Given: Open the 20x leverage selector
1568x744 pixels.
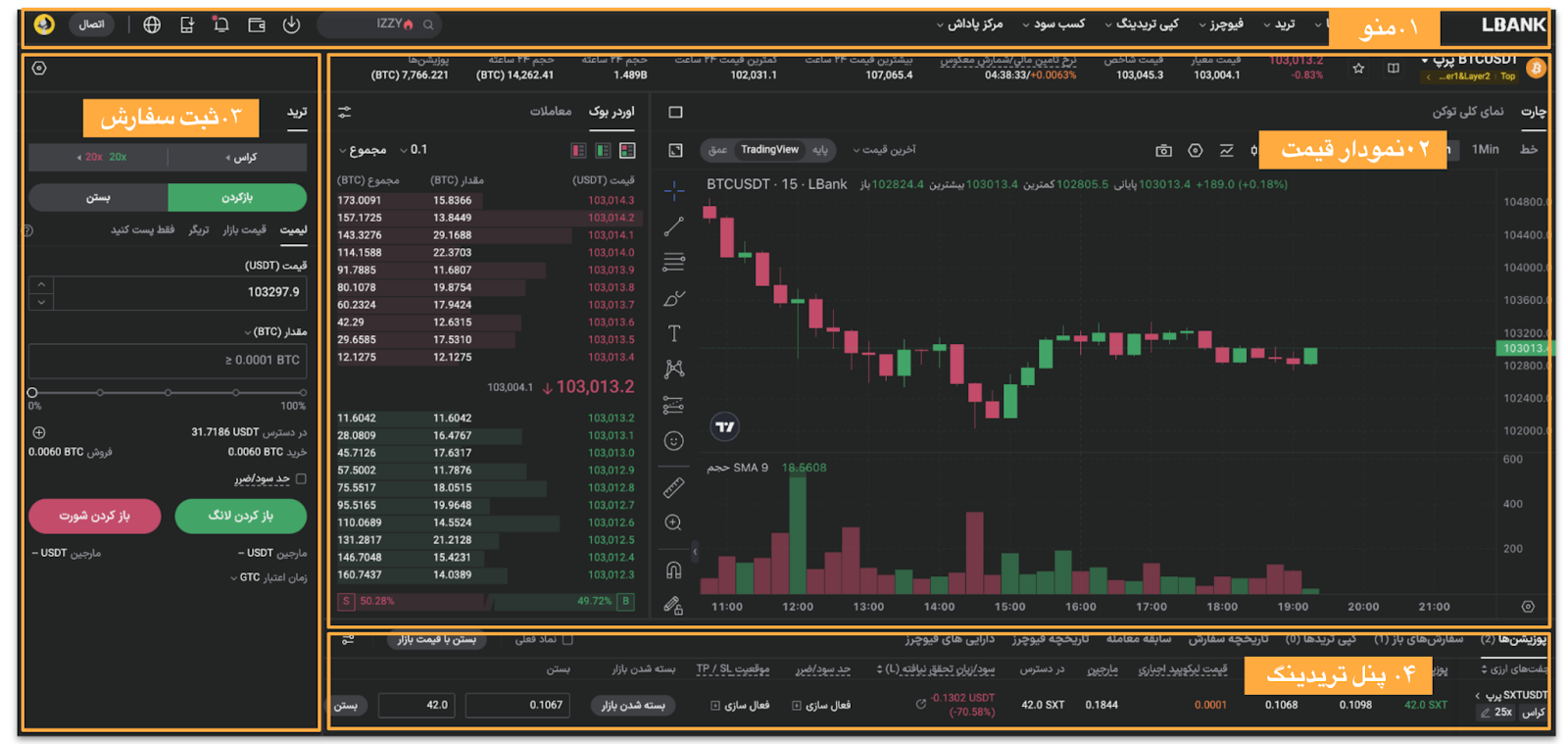Looking at the screenshot, I should pos(101,157).
